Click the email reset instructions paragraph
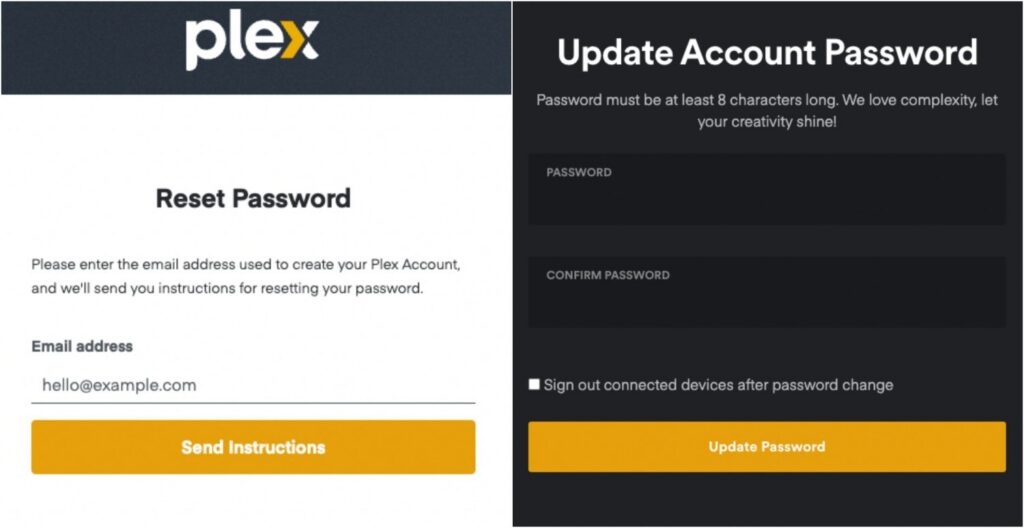This screenshot has height=528, width=1024. tap(245, 277)
